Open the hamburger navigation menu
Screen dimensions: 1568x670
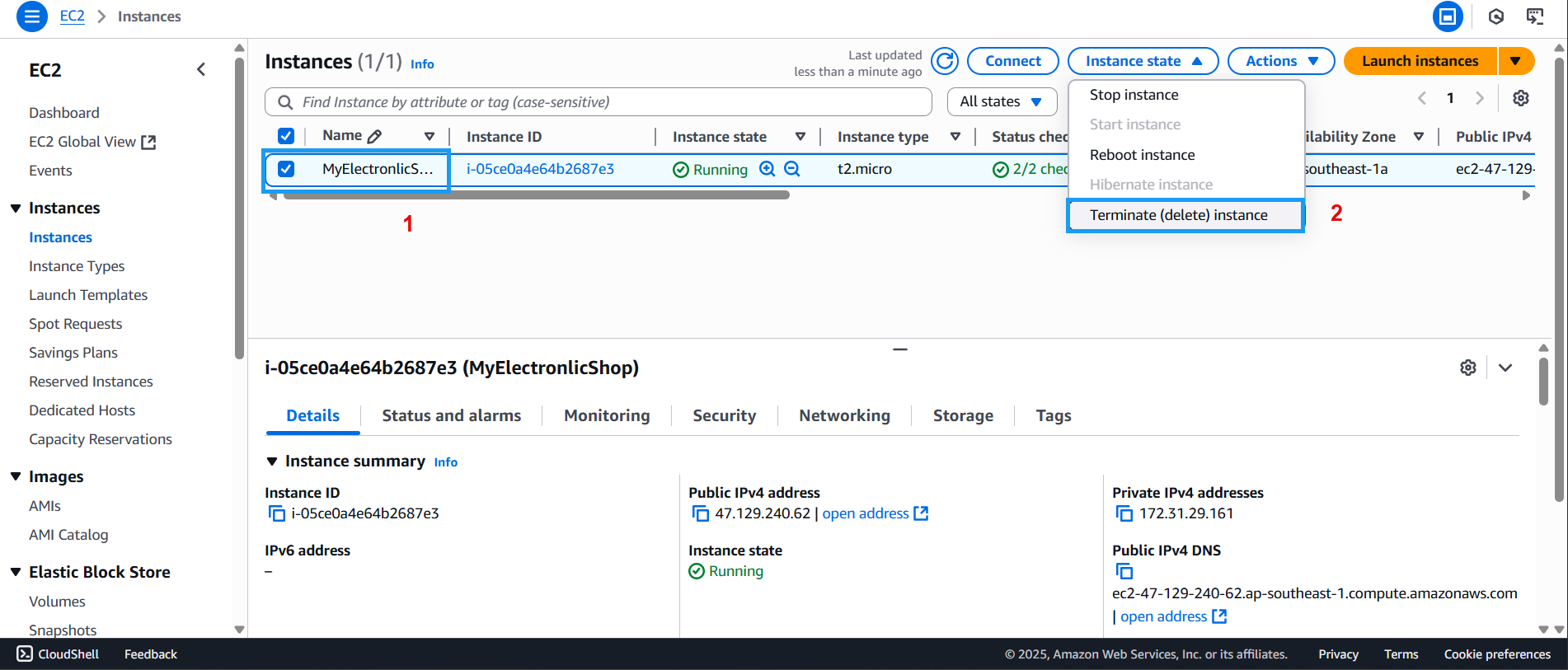coord(31,16)
